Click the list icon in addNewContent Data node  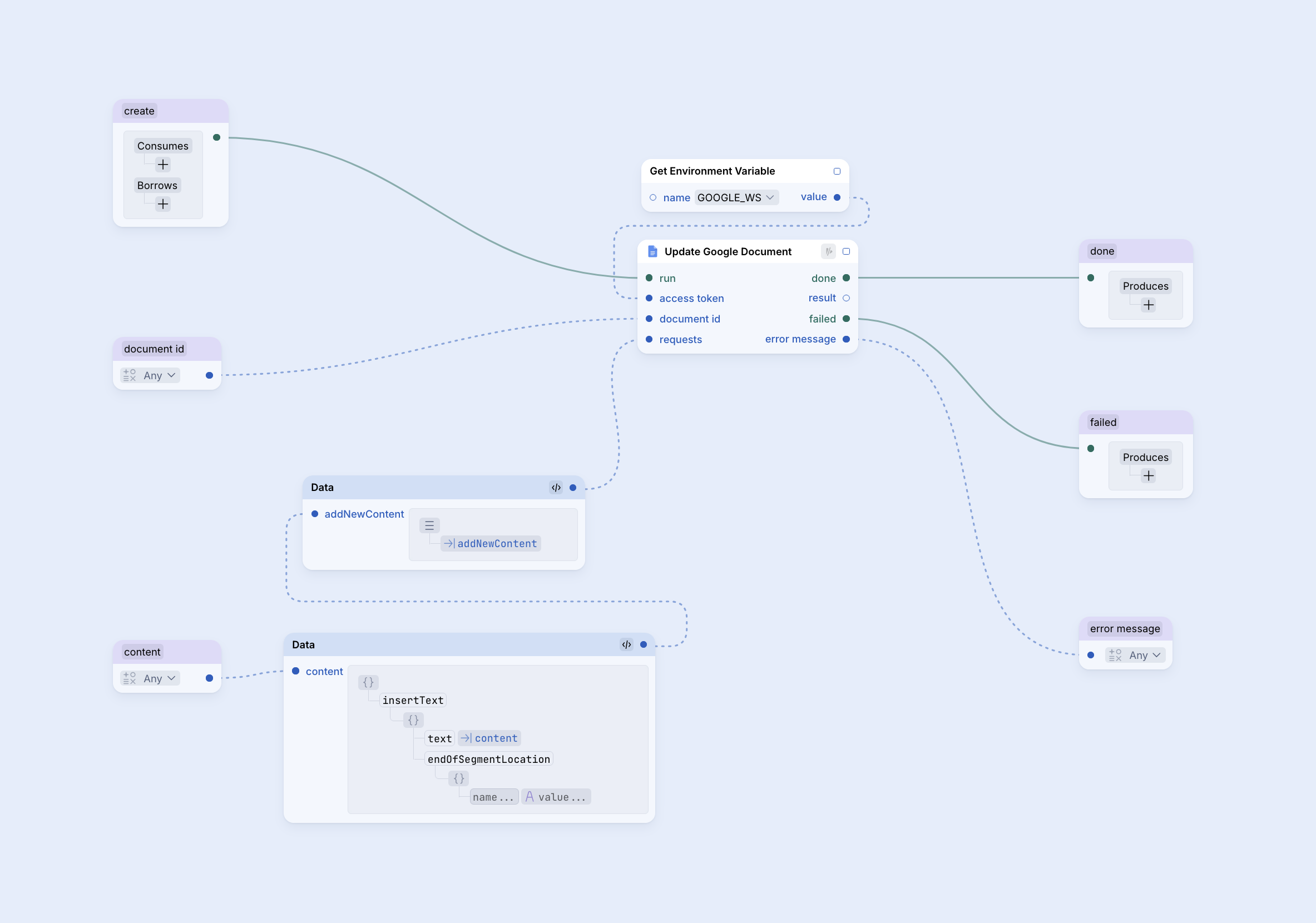click(x=429, y=525)
